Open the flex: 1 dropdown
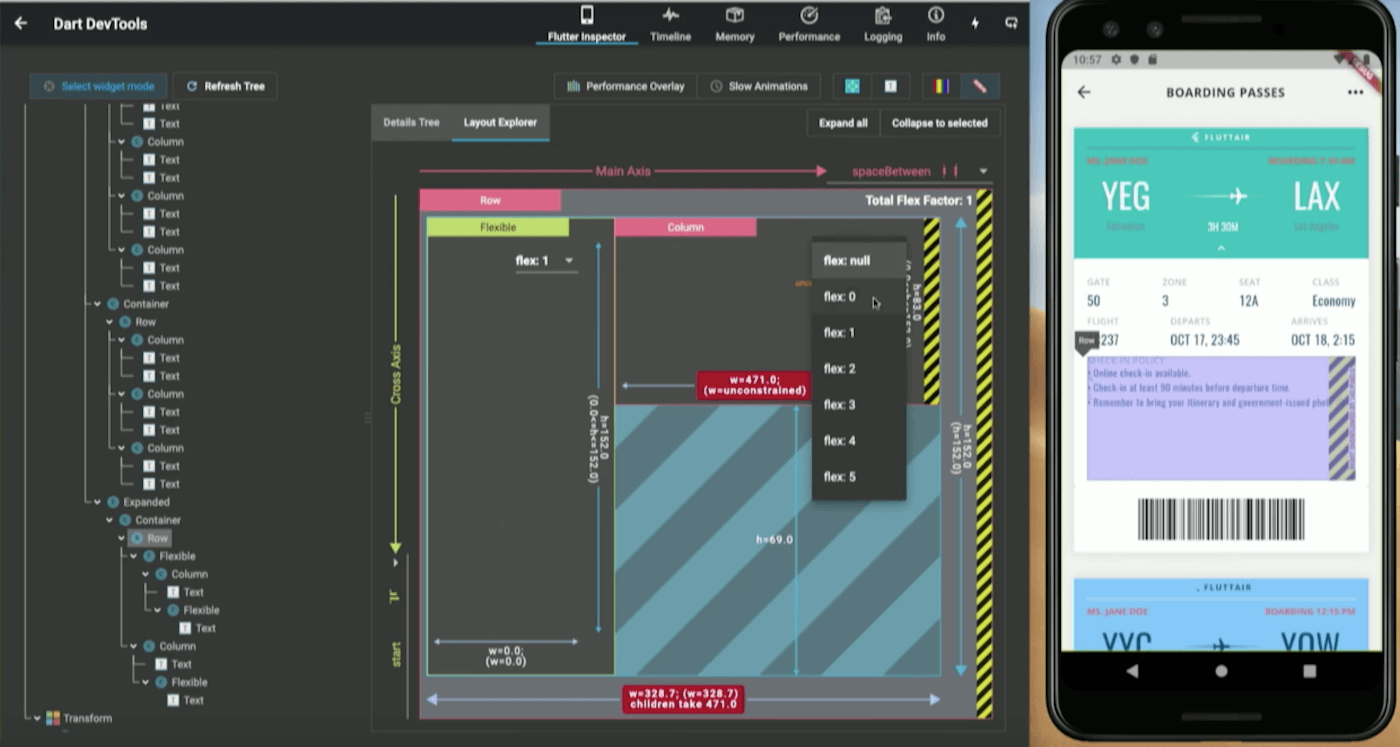 click(x=545, y=261)
